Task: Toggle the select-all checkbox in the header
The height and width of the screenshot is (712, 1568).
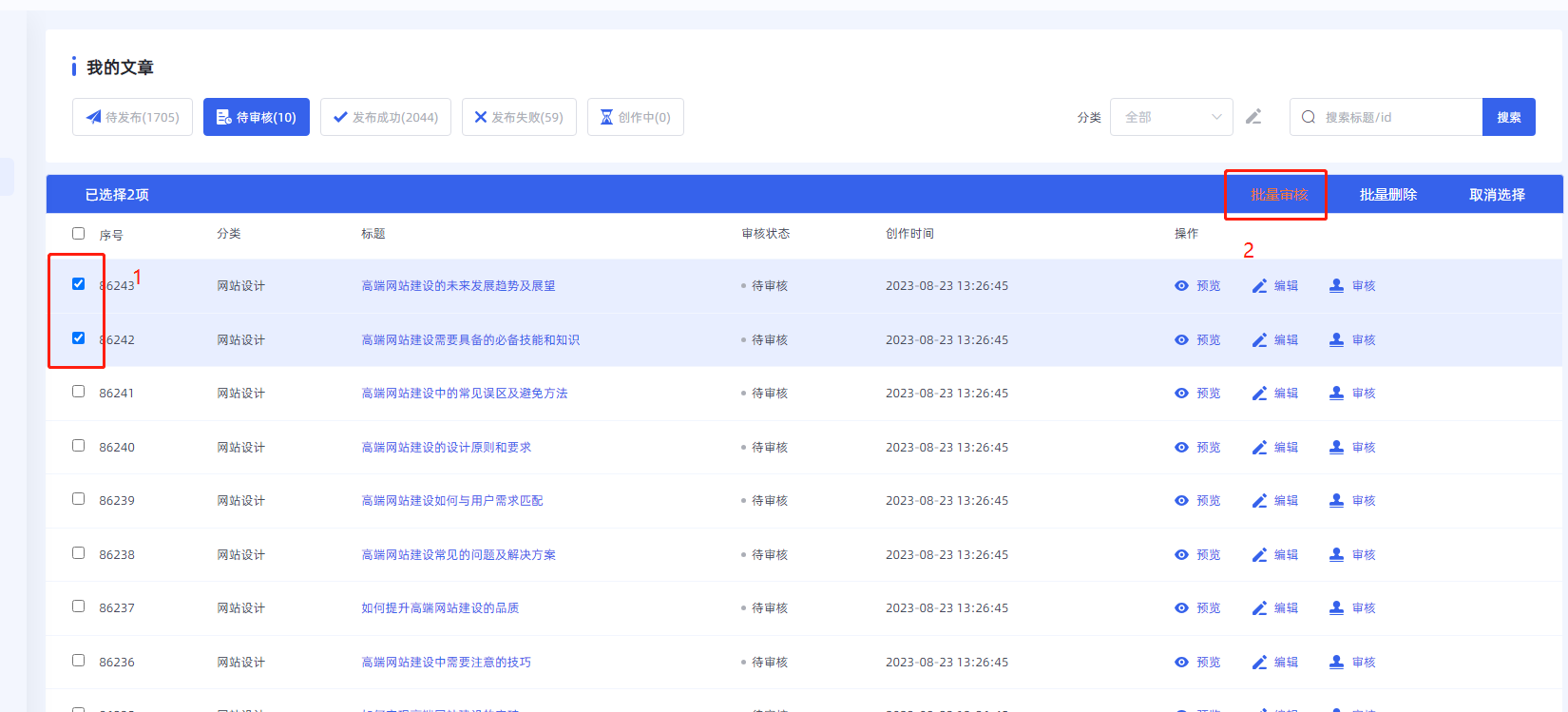Action: (x=78, y=234)
